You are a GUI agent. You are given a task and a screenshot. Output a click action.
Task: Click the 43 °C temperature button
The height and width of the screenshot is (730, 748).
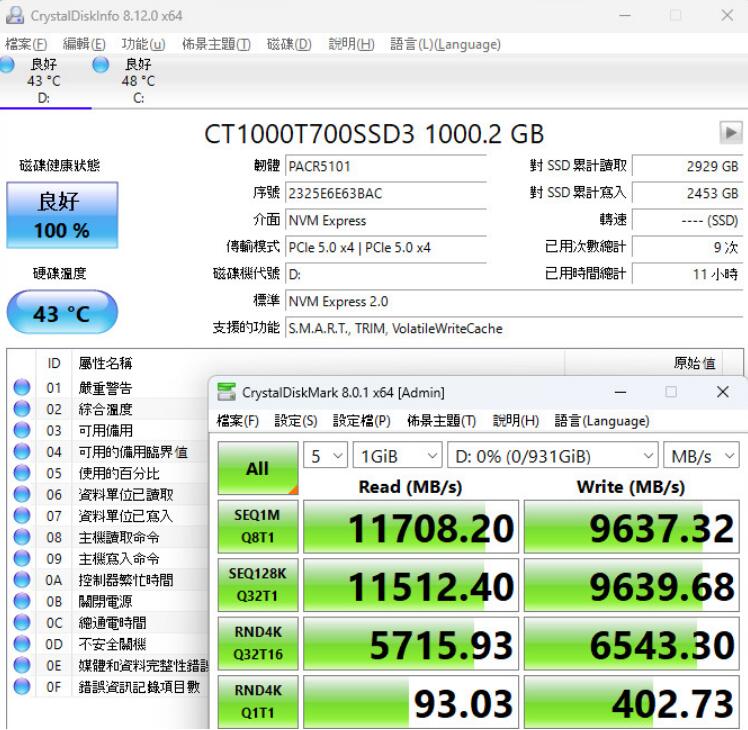pyautogui.click(x=62, y=313)
